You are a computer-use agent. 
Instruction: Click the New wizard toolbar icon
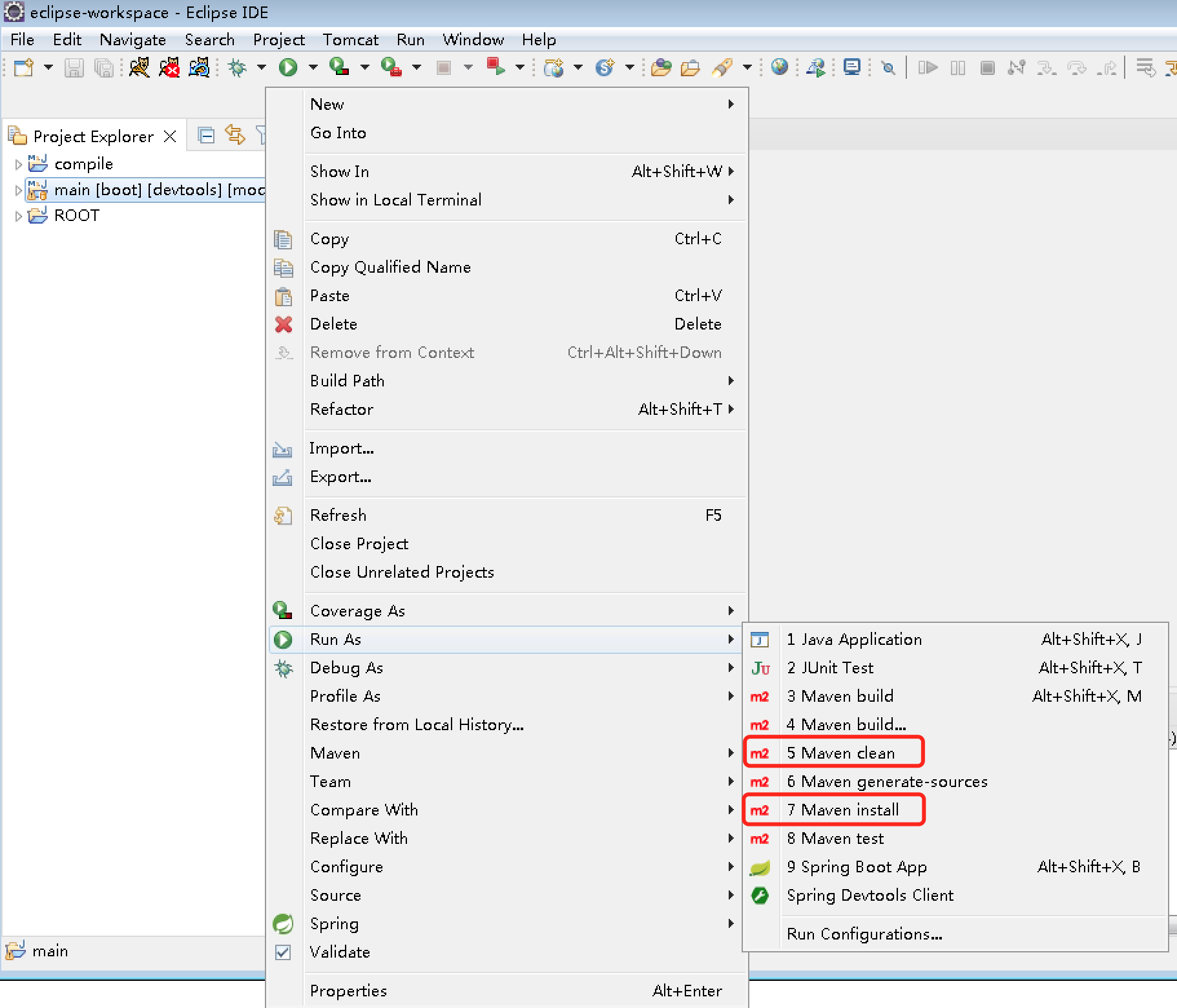tap(24, 67)
